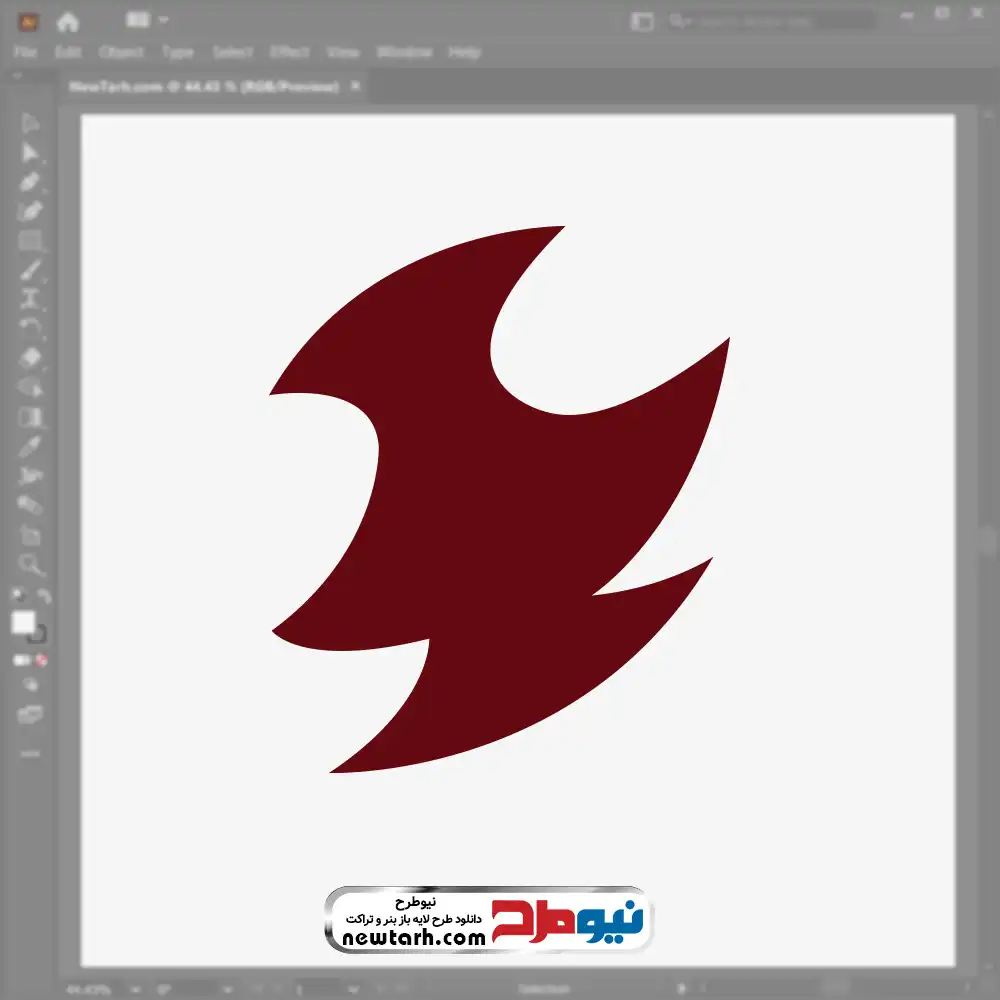Choose the Type tool

31,298
